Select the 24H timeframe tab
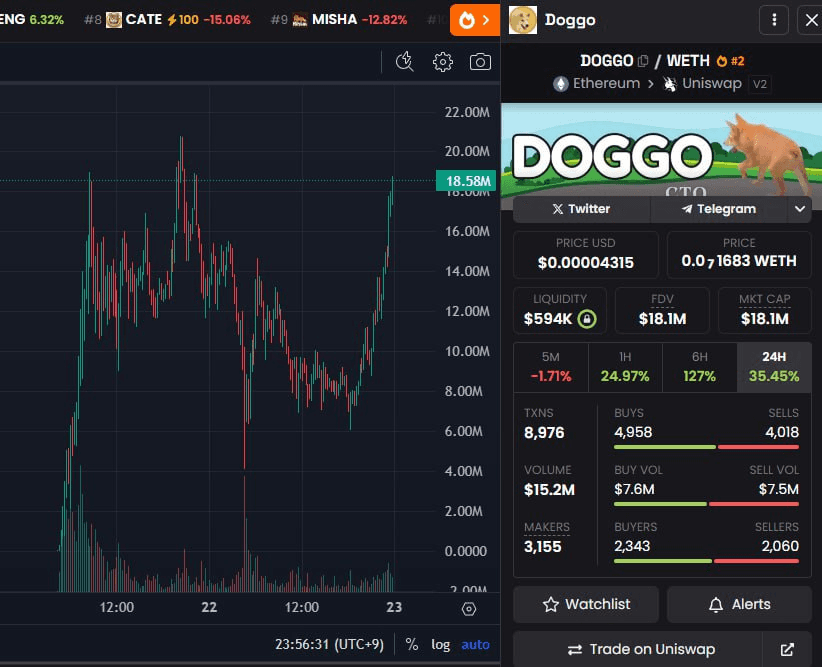The width and height of the screenshot is (822, 667). pyautogui.click(x=774, y=367)
